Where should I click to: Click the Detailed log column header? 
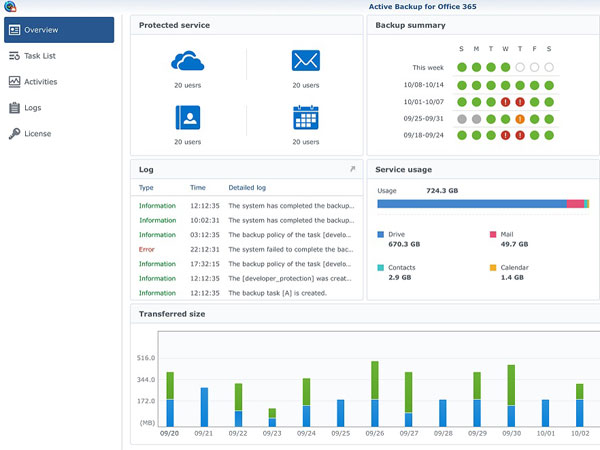pos(247,188)
